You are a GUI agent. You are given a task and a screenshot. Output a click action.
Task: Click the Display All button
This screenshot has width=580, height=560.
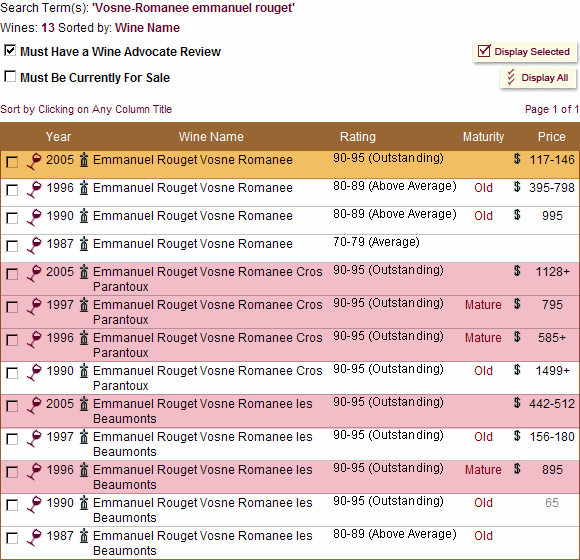click(x=538, y=78)
